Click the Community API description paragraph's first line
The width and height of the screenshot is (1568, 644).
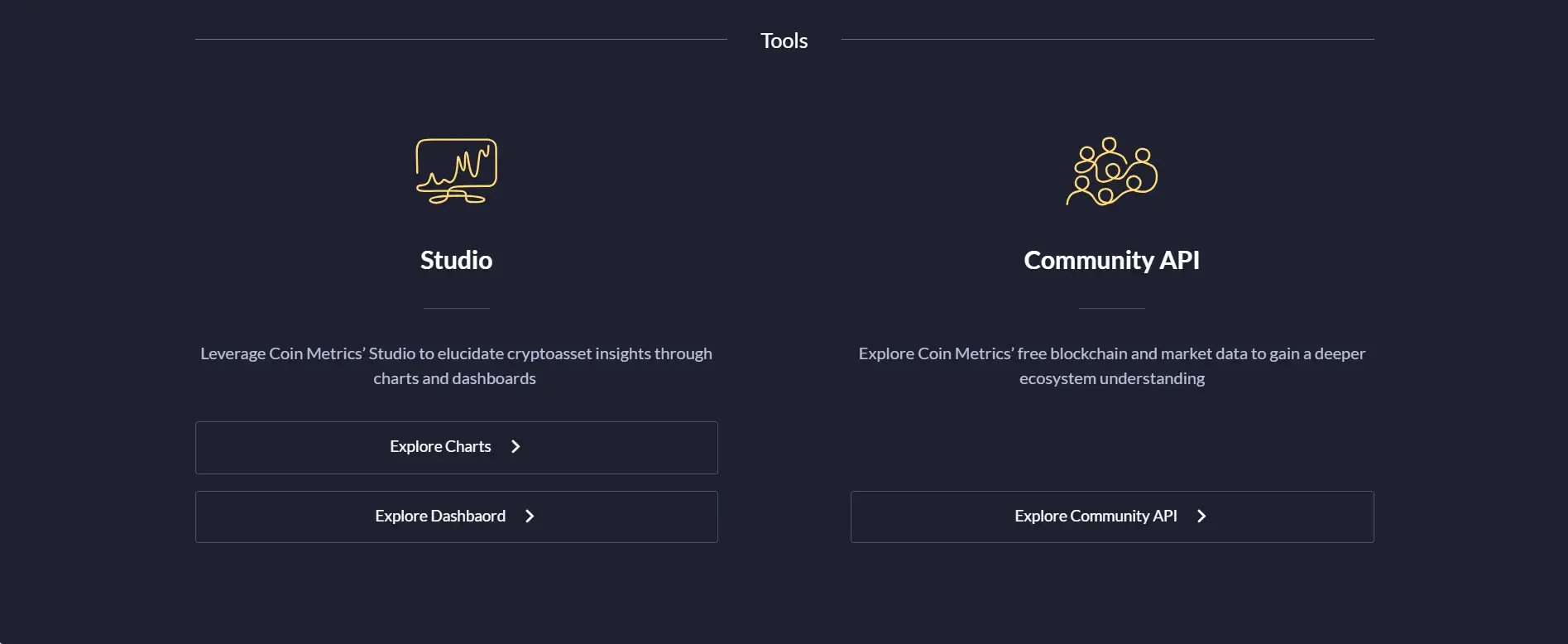[1111, 353]
